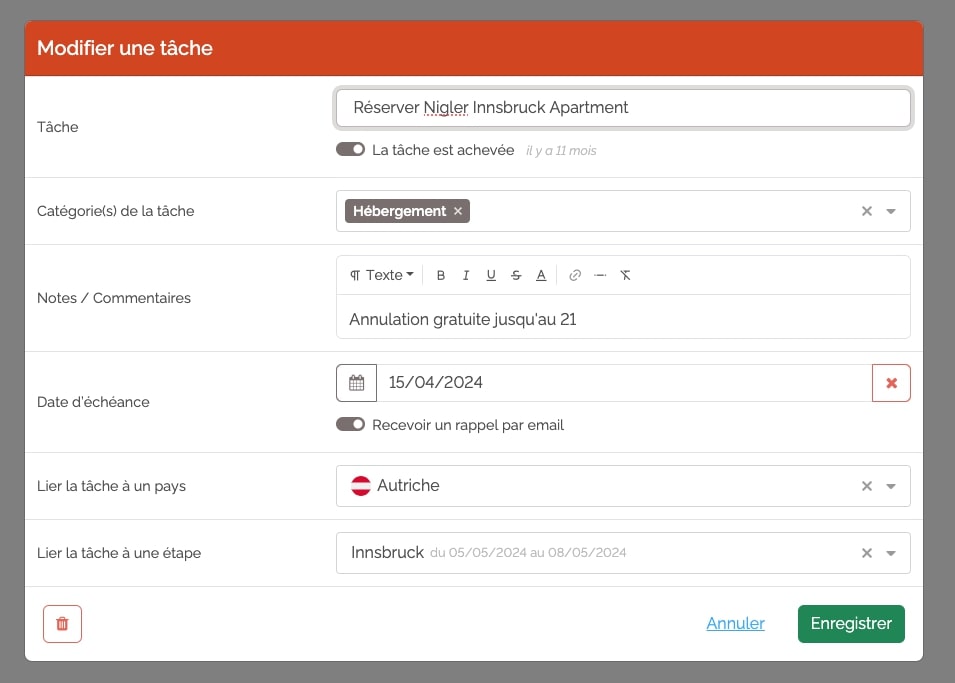Apply italic formatting in notes editor
This screenshot has width=955, height=683.
point(466,275)
